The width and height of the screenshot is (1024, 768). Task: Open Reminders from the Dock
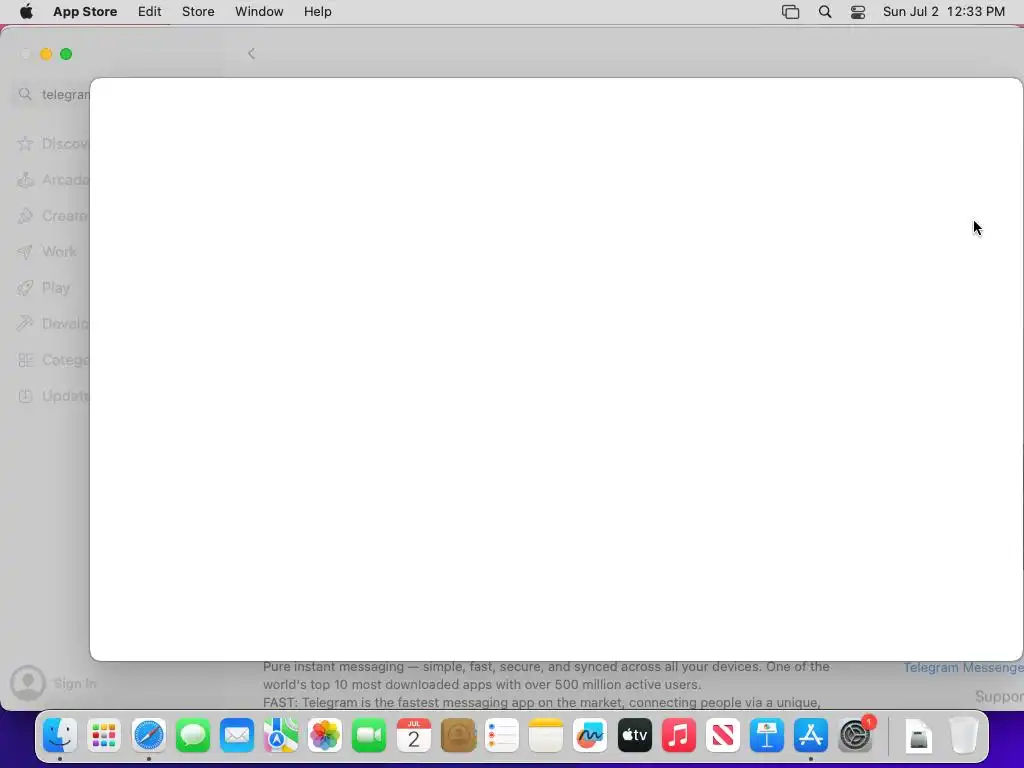coord(502,735)
